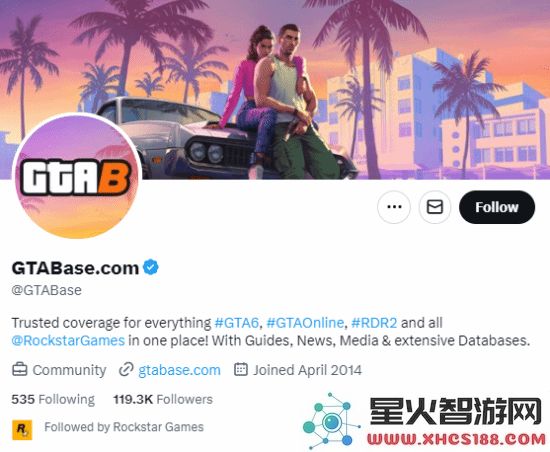Follow the GTABase account
The image size is (550, 452).
coord(497,207)
